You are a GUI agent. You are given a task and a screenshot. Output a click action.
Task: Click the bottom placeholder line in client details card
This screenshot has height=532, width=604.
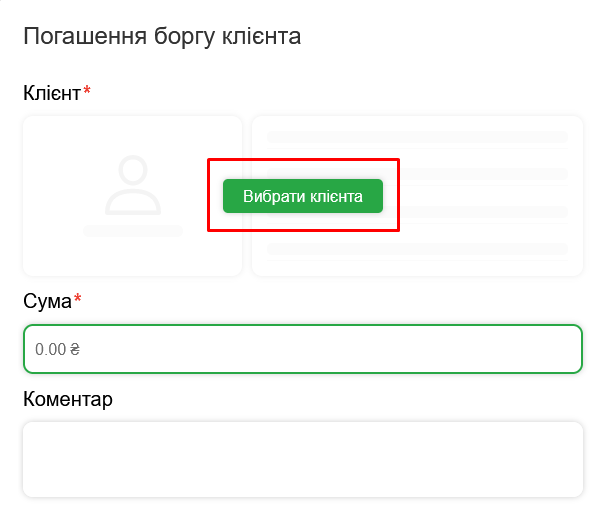(x=417, y=249)
